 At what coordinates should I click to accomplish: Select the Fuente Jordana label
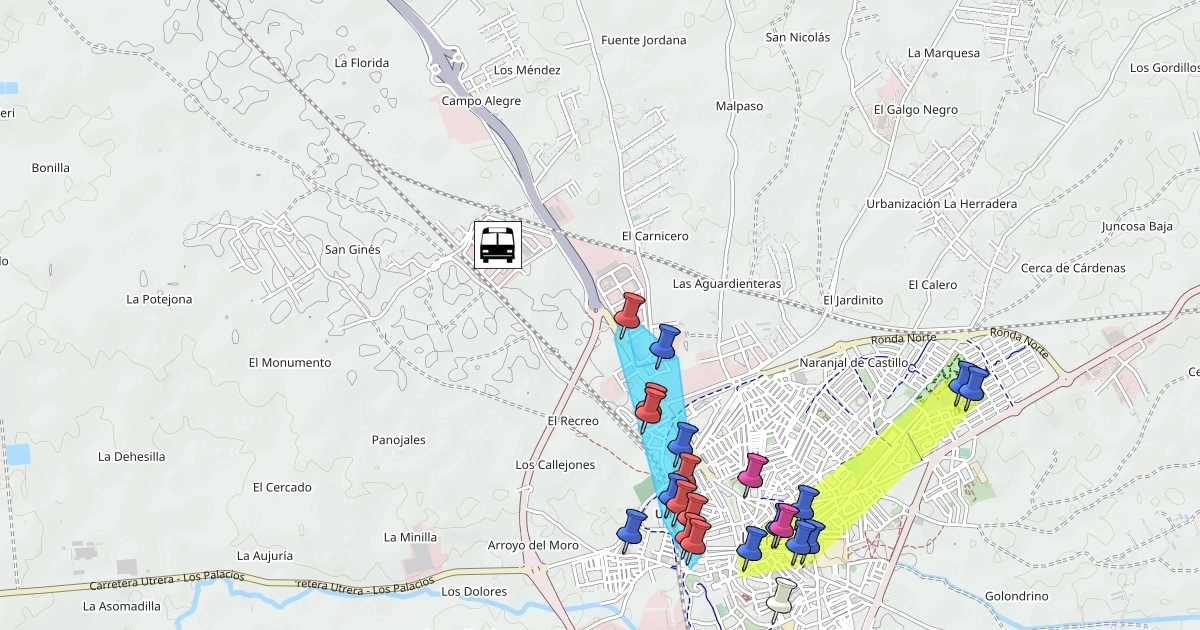coord(643,41)
